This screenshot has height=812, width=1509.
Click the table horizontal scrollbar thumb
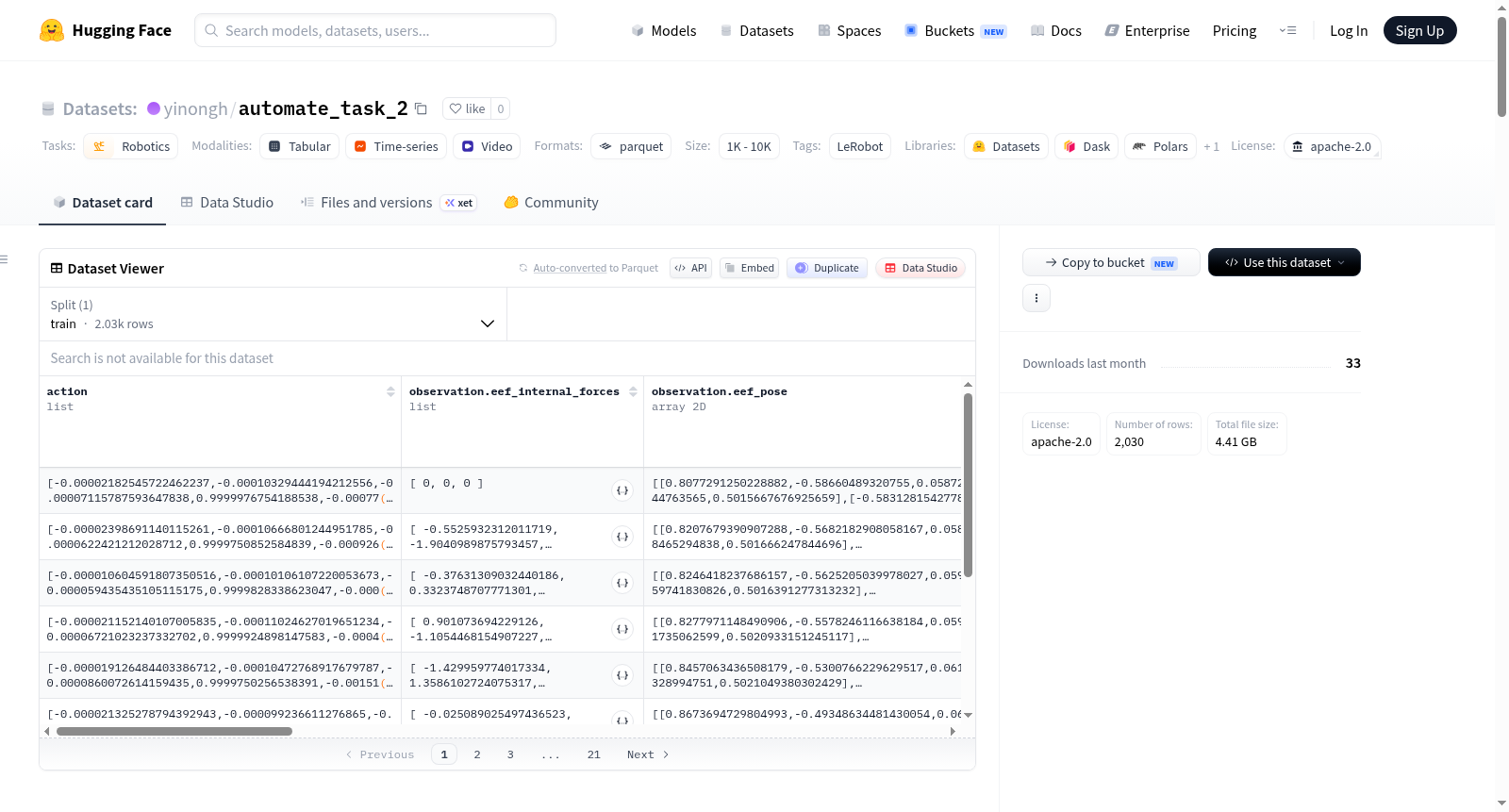click(174, 731)
